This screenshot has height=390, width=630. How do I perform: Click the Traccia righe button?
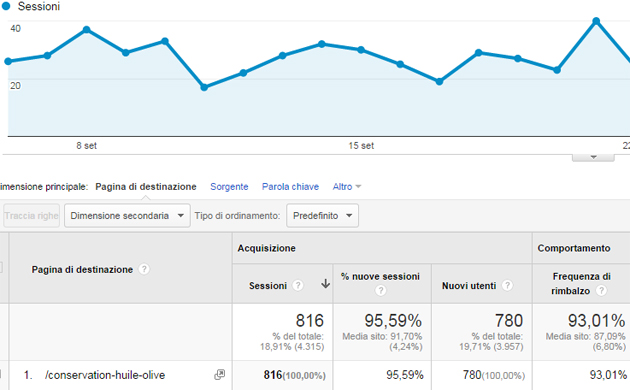(31, 216)
